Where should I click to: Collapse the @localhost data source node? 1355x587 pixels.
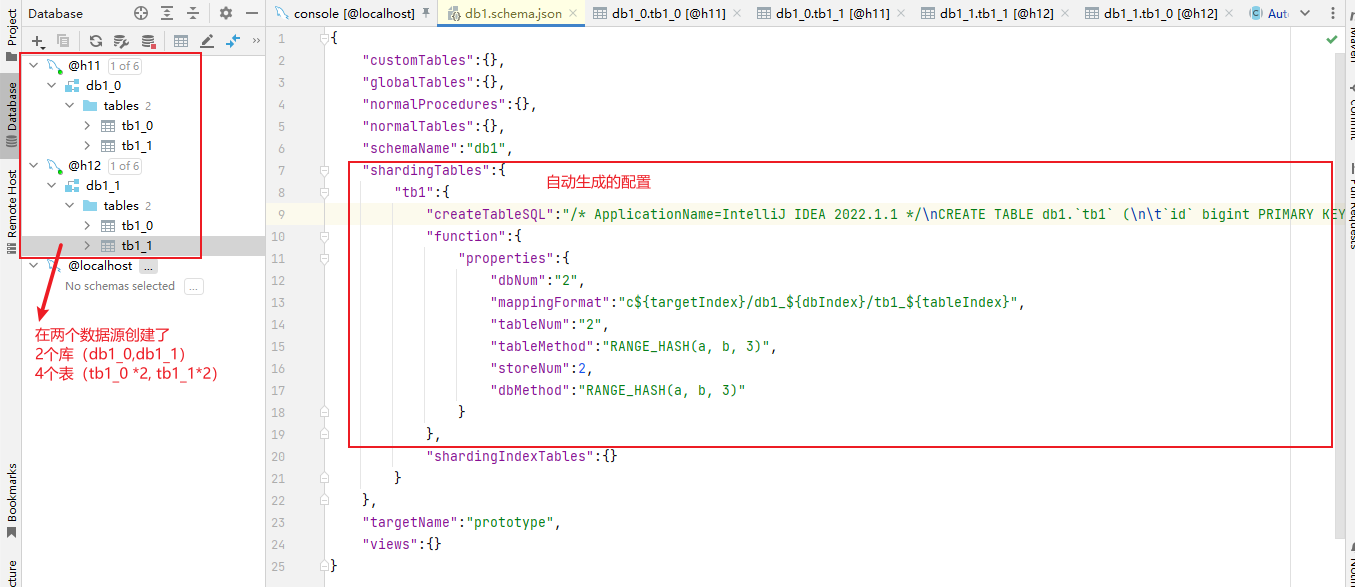34,265
